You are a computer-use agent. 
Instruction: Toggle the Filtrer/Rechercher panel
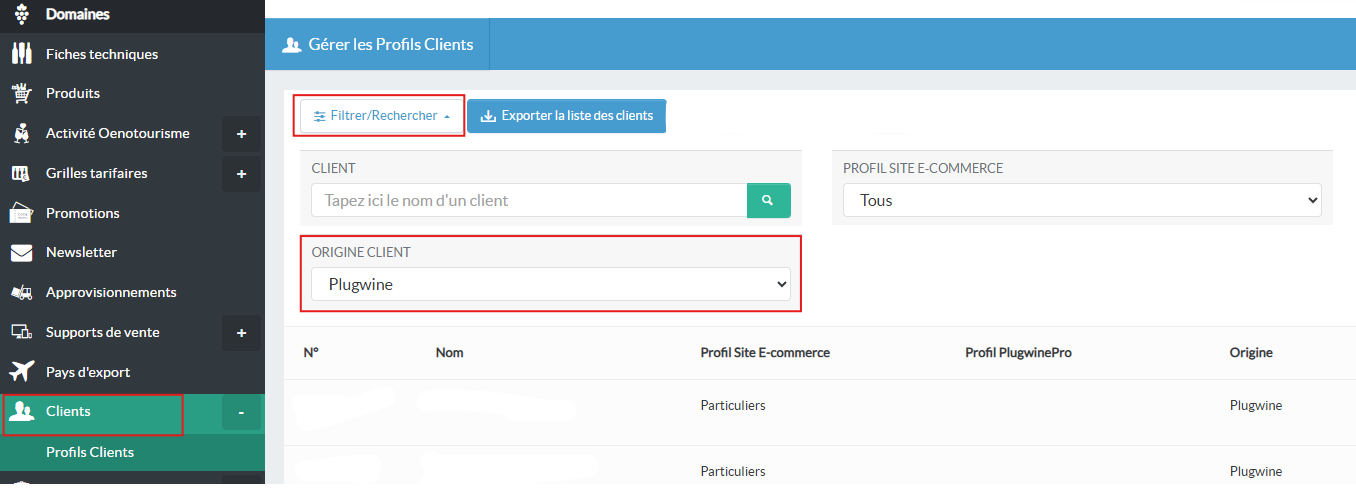click(x=381, y=116)
